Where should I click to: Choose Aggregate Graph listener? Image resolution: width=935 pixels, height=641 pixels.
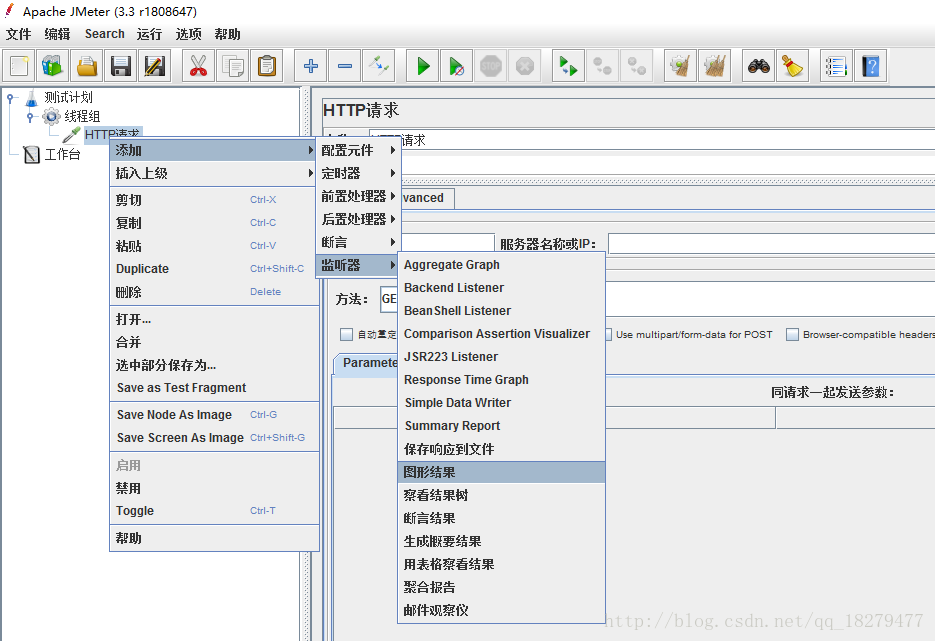click(x=501, y=265)
